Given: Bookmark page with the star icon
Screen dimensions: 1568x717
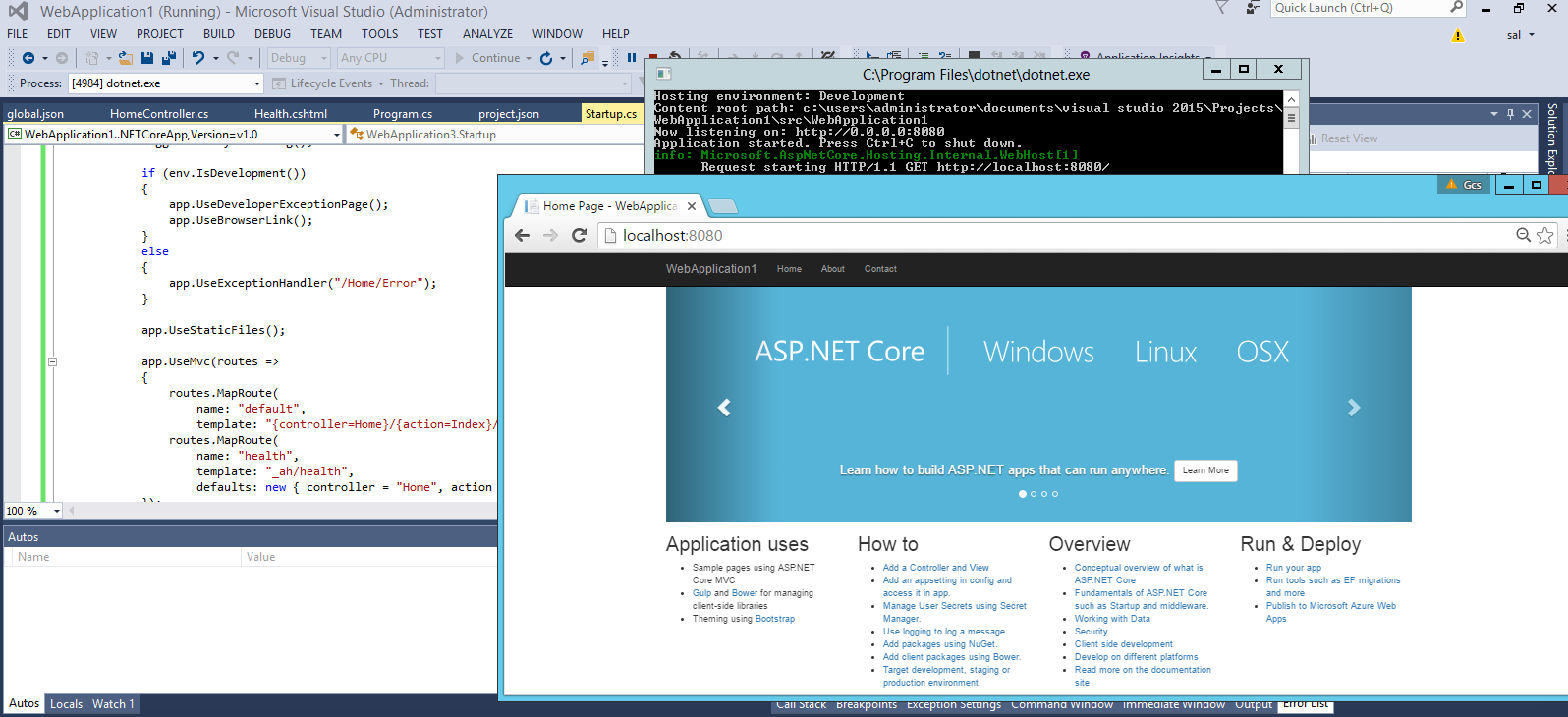Looking at the screenshot, I should coord(1545,235).
